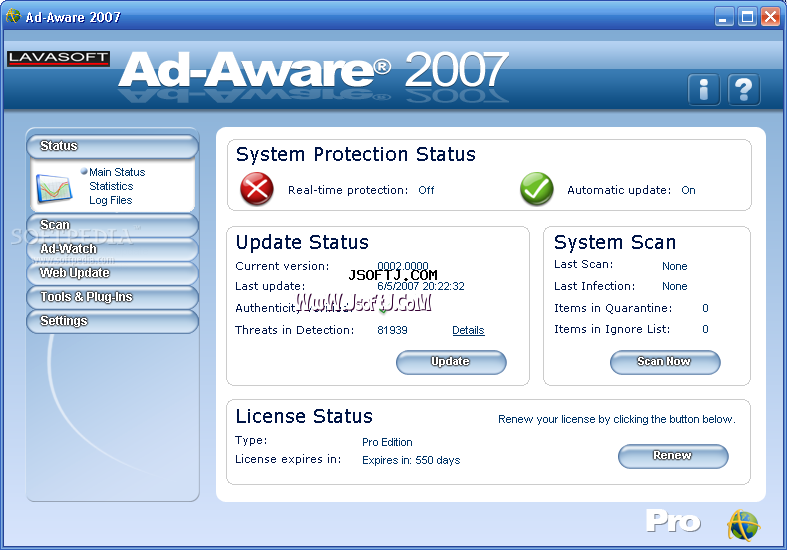Image resolution: width=787 pixels, height=550 pixels.
Task: Select Main Status in the Status submenu
Action: [x=117, y=172]
